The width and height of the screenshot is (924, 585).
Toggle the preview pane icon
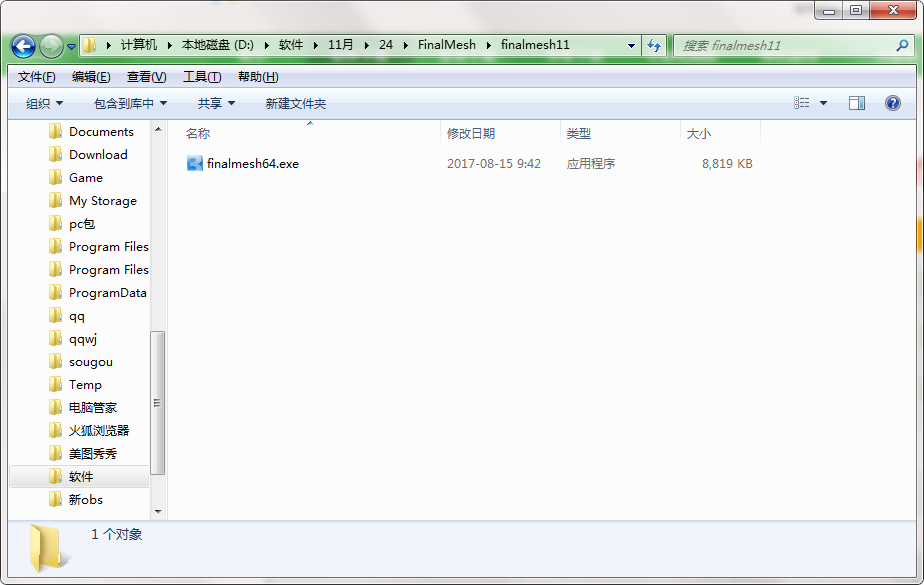[857, 103]
